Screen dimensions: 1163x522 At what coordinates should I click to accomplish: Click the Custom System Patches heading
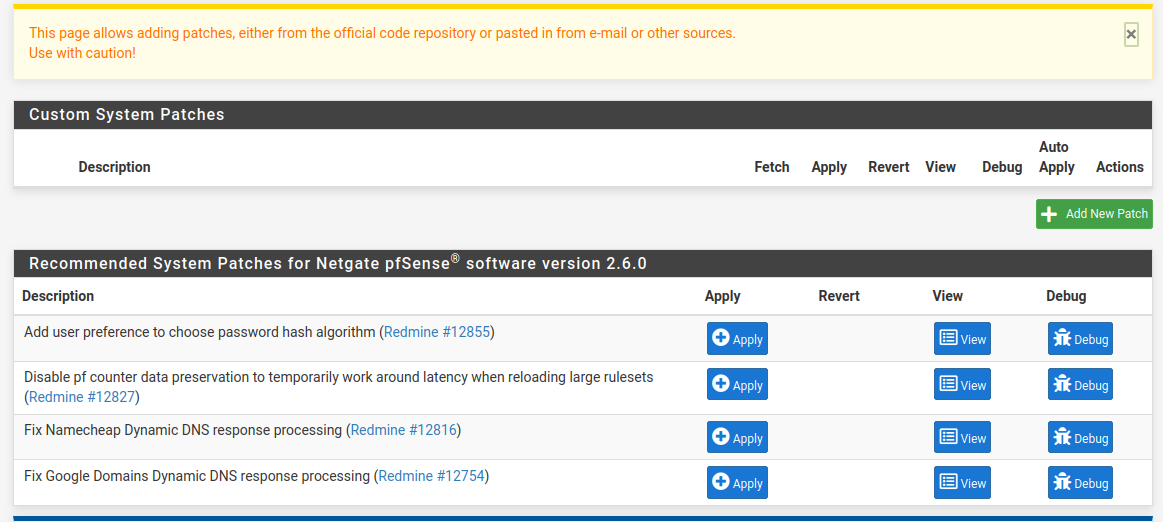(x=127, y=115)
